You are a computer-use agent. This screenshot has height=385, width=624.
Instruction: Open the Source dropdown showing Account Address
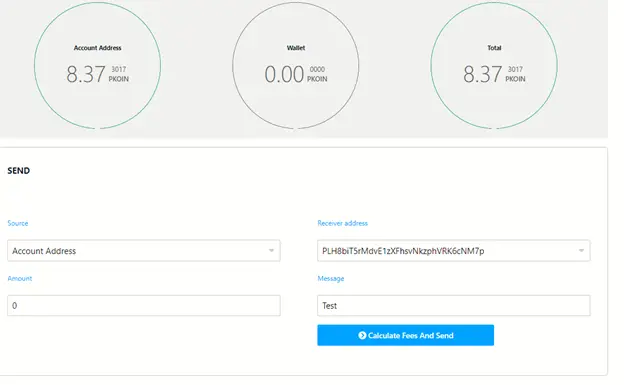[144, 251]
